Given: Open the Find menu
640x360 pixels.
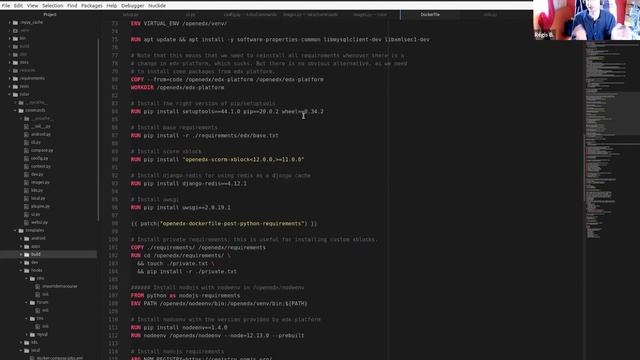Looking at the screenshot, I should [x=72, y=6].
